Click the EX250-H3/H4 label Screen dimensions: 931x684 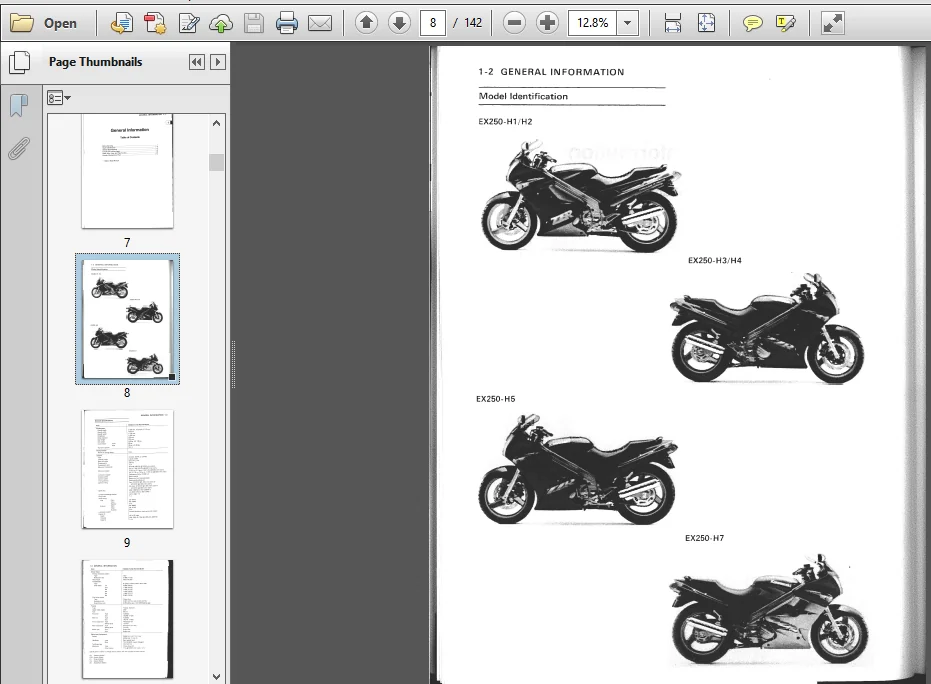(715, 260)
